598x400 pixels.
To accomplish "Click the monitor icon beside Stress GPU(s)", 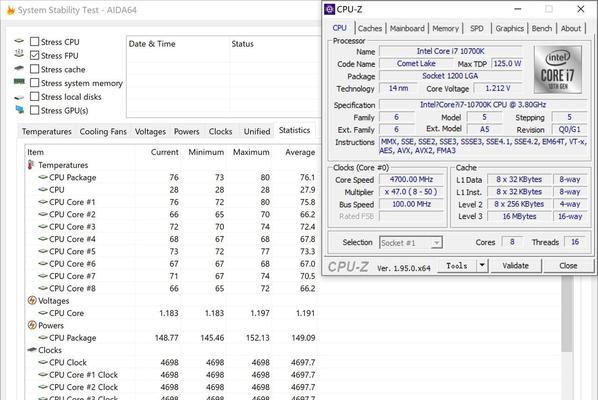I will [19, 110].
